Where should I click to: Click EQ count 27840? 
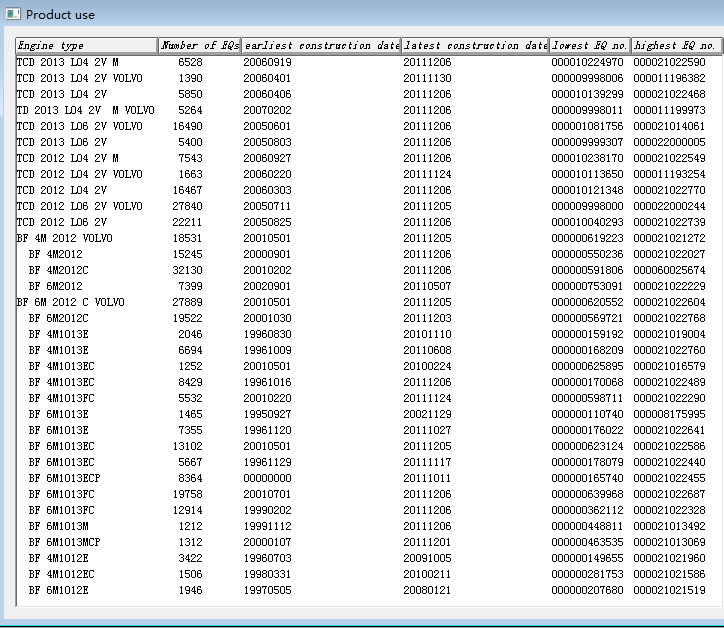pyautogui.click(x=187, y=206)
